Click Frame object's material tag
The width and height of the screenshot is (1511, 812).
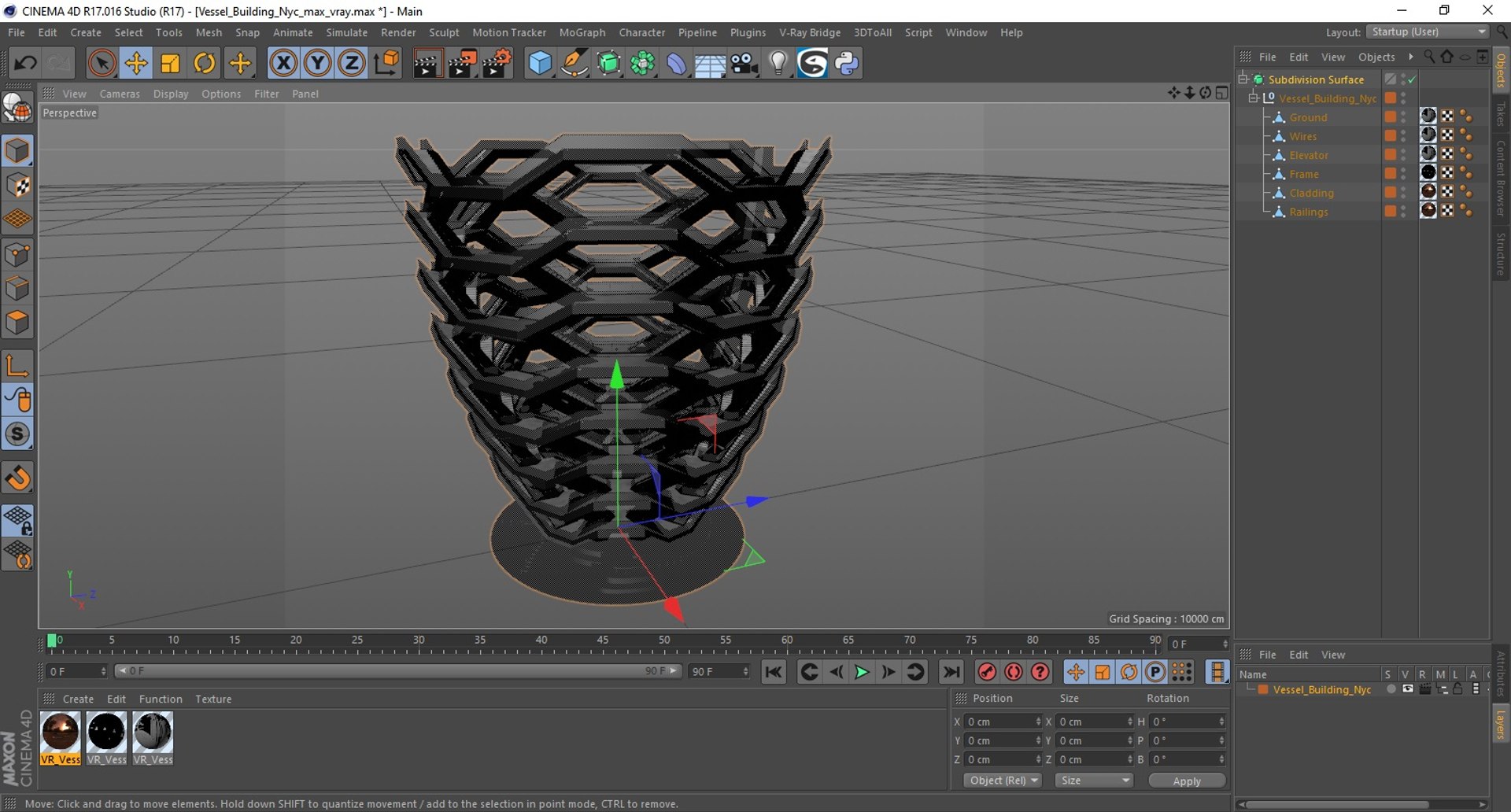pos(1428,173)
